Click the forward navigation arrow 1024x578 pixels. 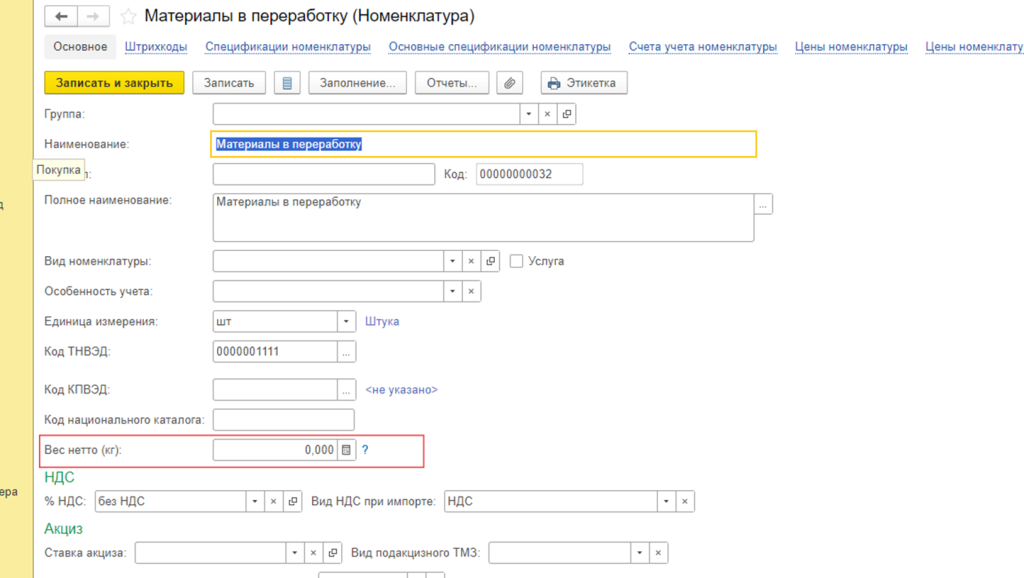click(x=93, y=17)
